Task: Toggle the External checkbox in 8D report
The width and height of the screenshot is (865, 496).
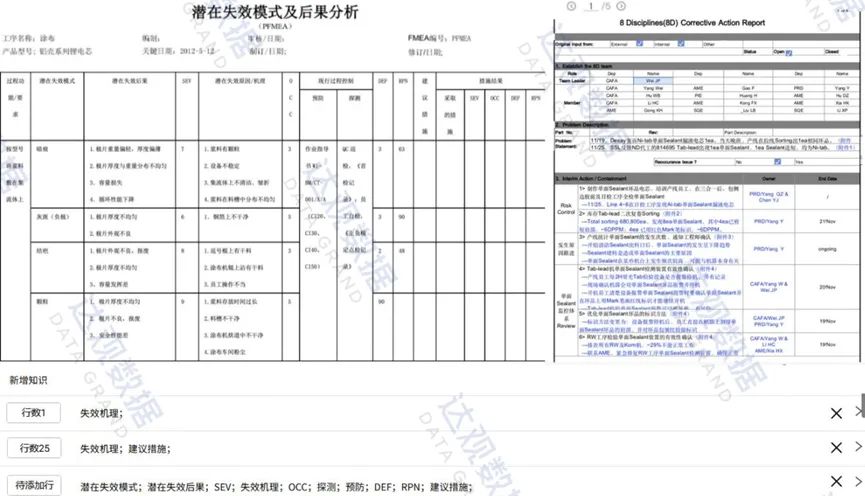Action: click(639, 43)
